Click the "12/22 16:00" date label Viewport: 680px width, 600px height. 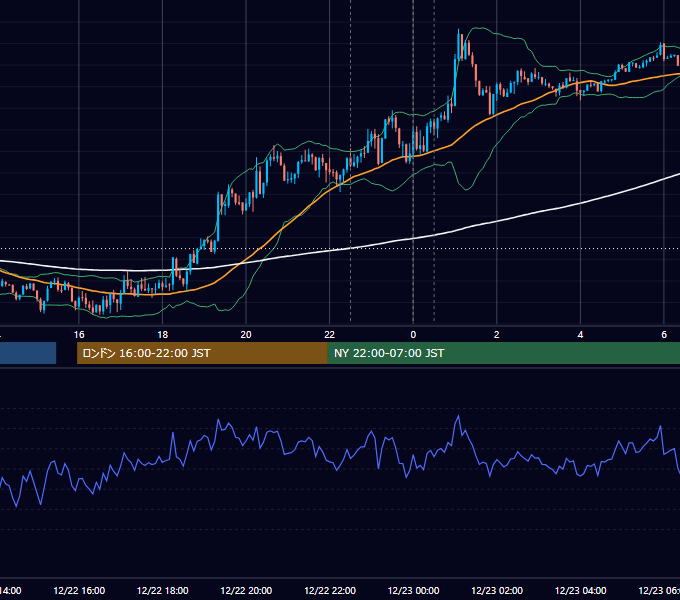79,591
